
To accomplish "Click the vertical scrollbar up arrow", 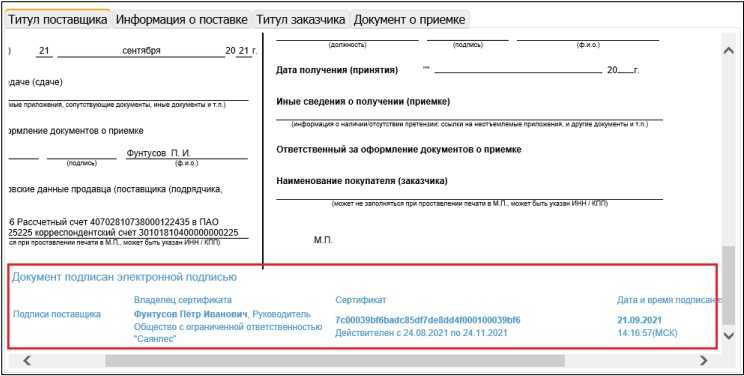I will pos(728,50).
